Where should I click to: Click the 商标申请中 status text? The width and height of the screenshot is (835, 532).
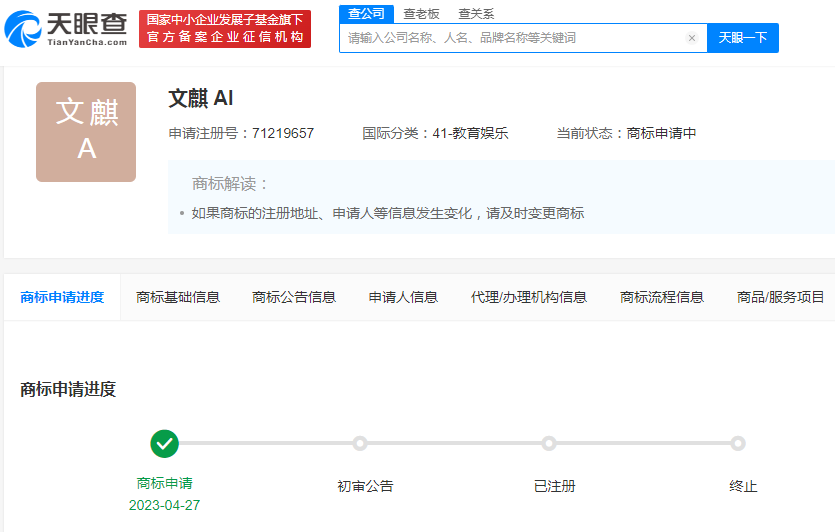point(661,133)
